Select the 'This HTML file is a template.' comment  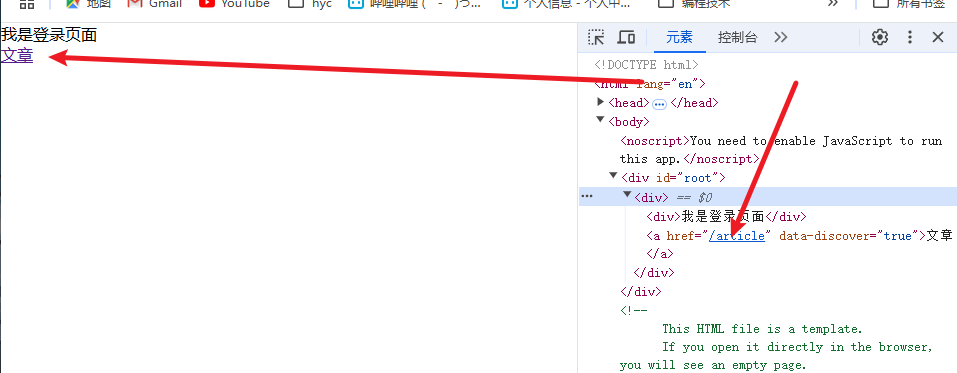coord(762,329)
